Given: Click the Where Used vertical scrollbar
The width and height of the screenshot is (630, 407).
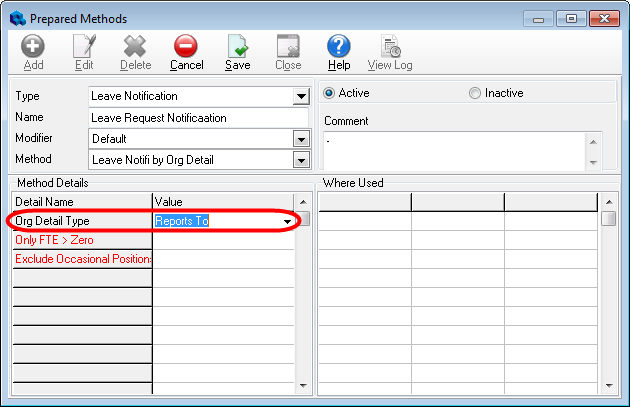Looking at the screenshot, I should pos(608,300).
